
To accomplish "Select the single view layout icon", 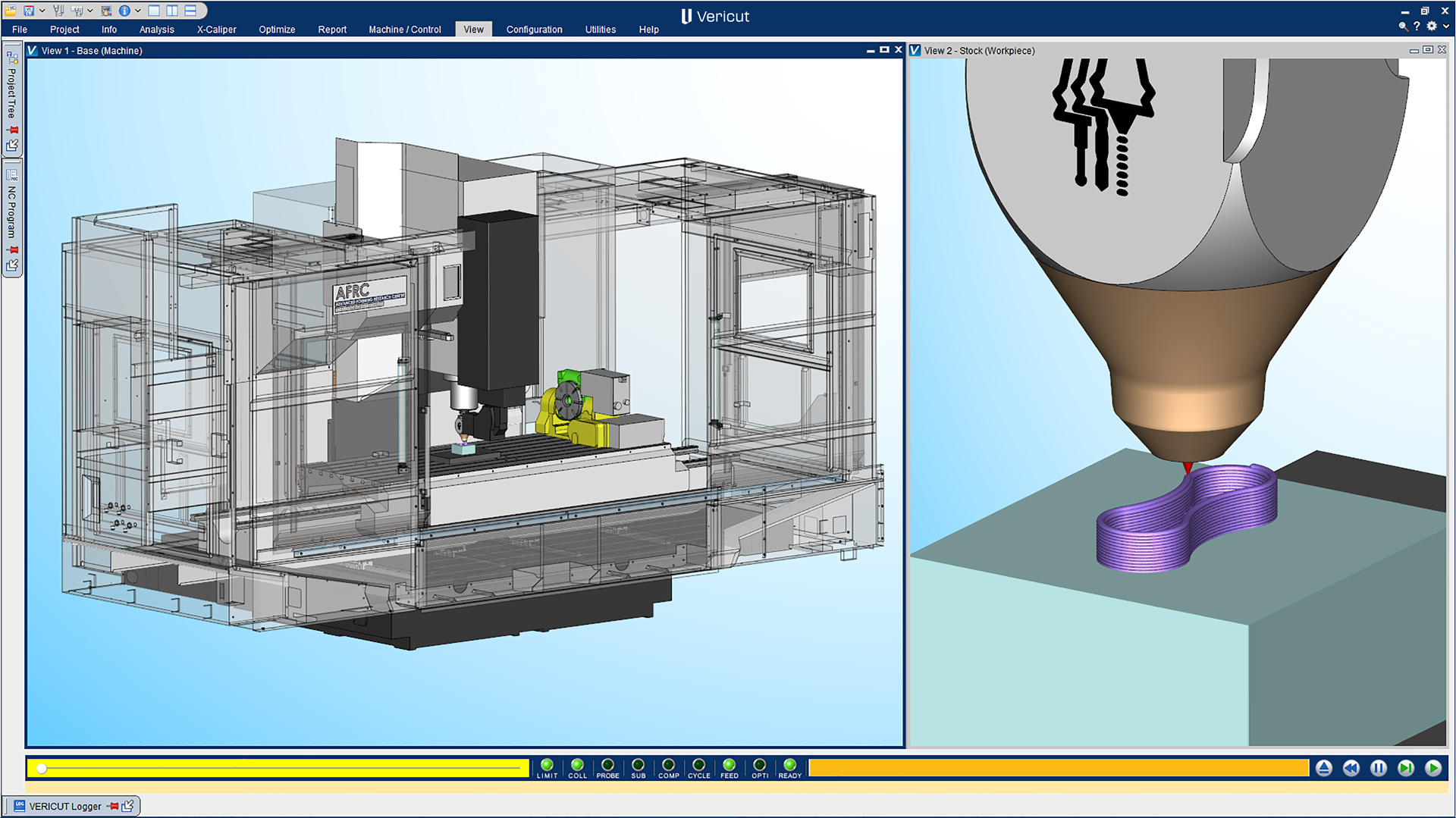I will click(154, 11).
